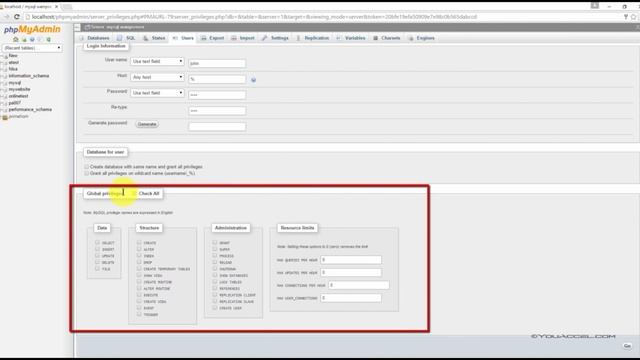
Task: Expand the mywebsite tree node
Action: (x=2, y=90)
